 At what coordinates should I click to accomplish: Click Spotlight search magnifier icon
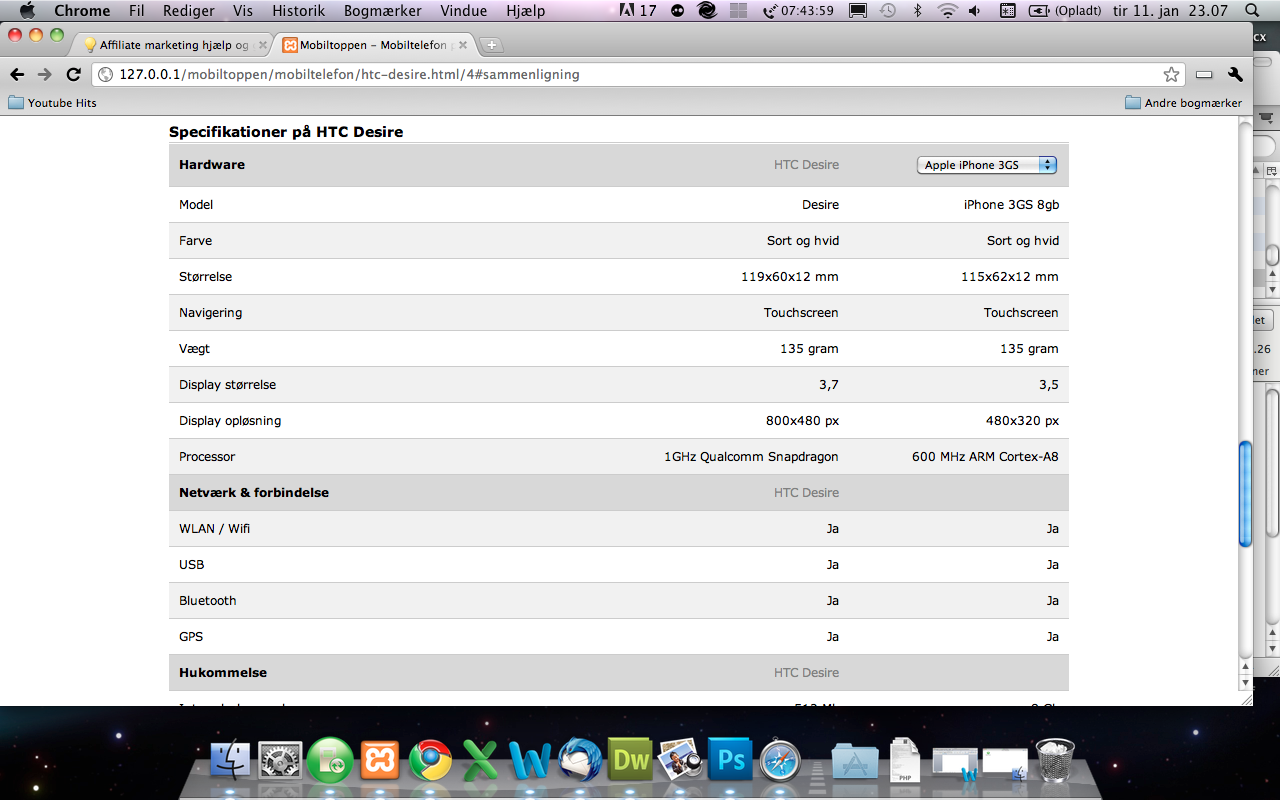(x=1251, y=11)
